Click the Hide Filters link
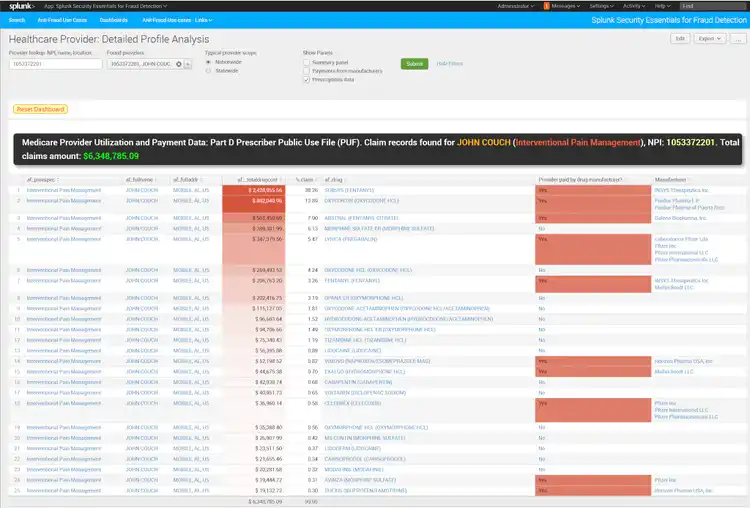 tap(449, 64)
